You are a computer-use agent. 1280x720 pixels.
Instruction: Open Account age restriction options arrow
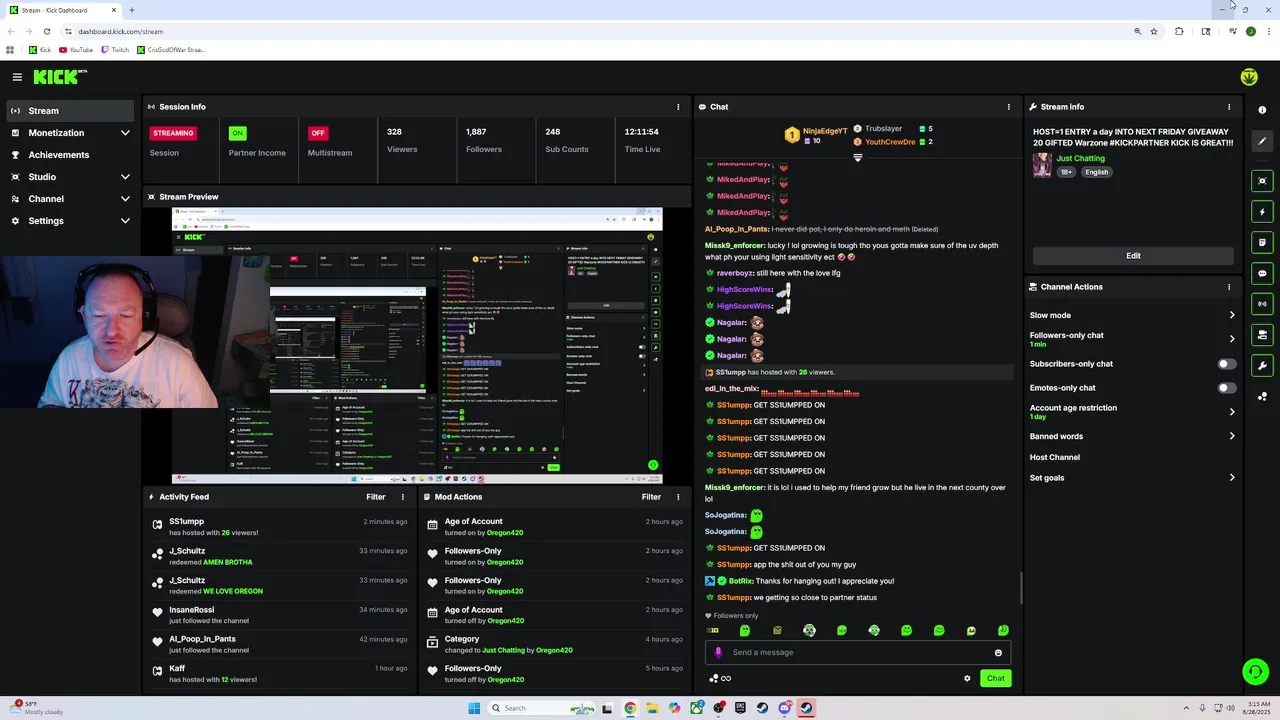pos(1232,412)
